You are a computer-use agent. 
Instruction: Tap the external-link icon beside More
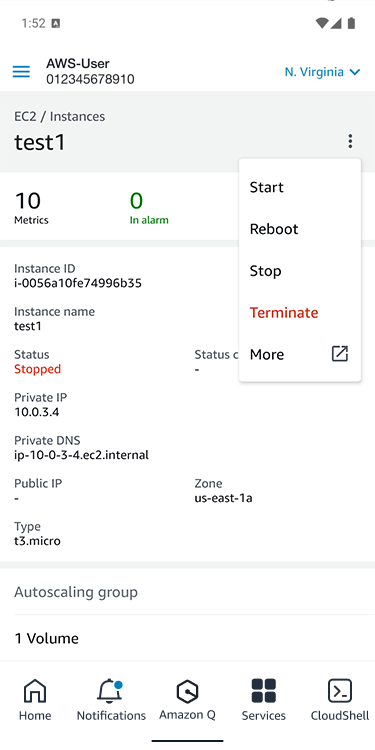click(340, 354)
